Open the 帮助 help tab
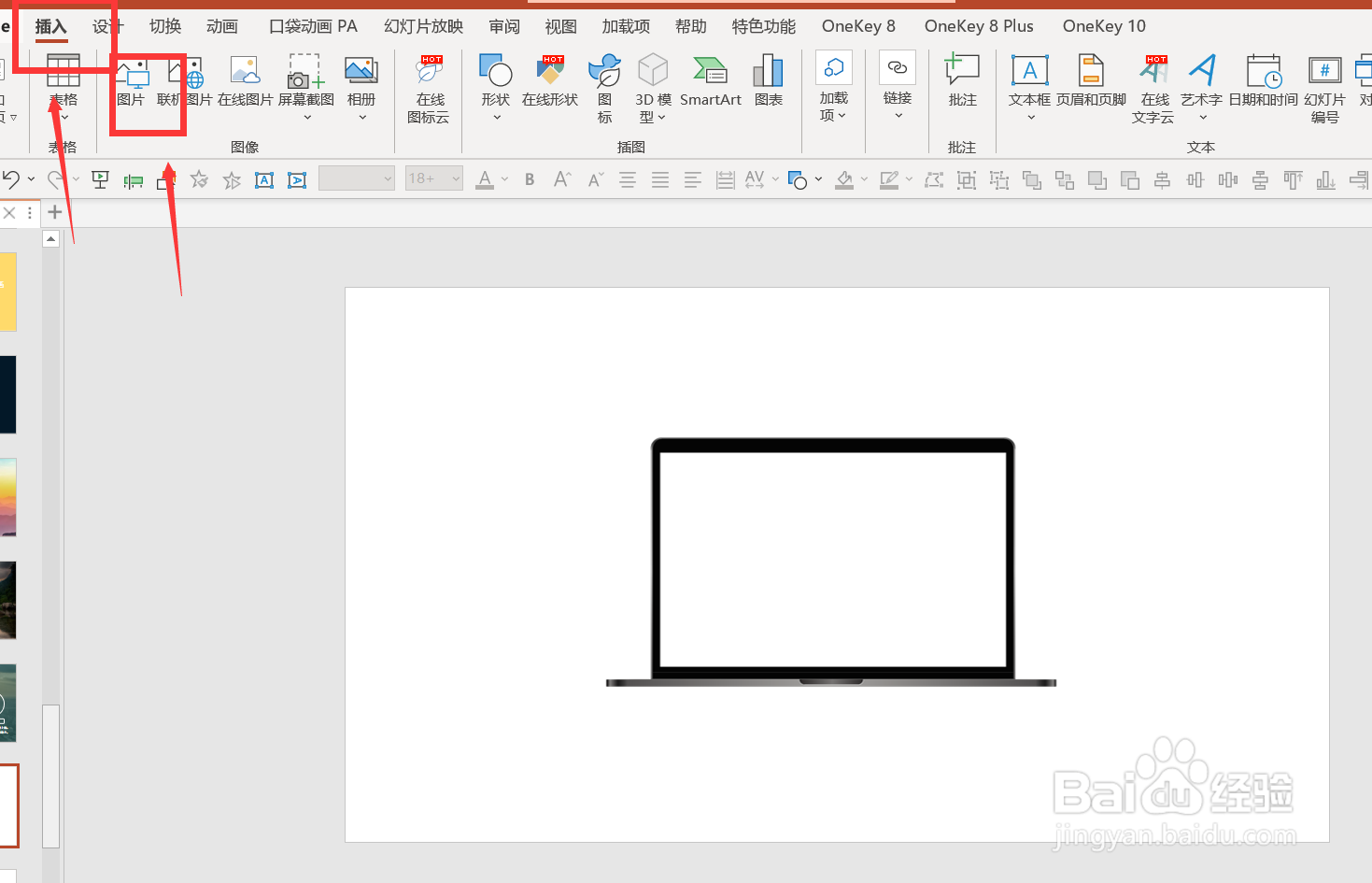The width and height of the screenshot is (1372, 883). 691,26
